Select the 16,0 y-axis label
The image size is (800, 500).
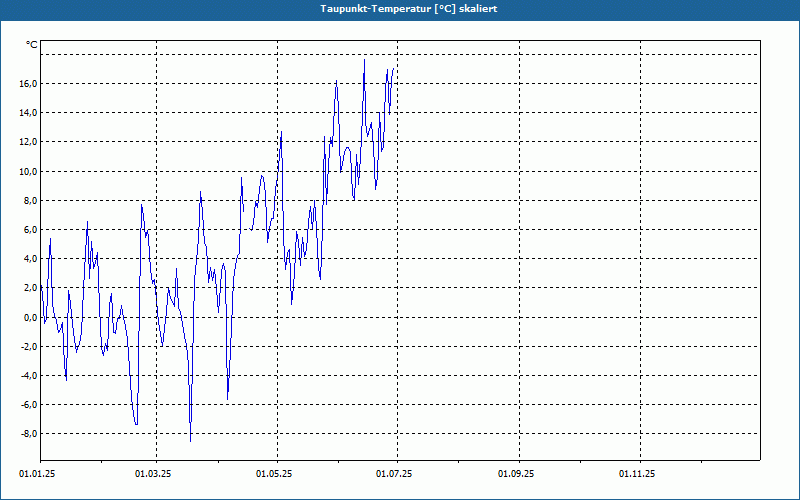click(28, 84)
